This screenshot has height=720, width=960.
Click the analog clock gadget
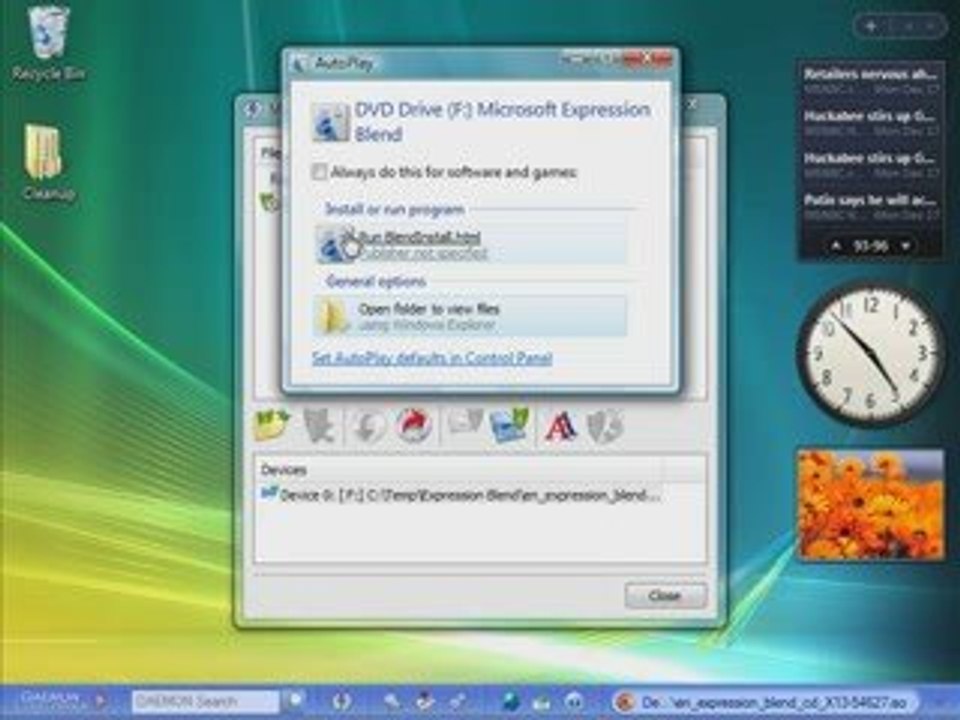(x=871, y=353)
